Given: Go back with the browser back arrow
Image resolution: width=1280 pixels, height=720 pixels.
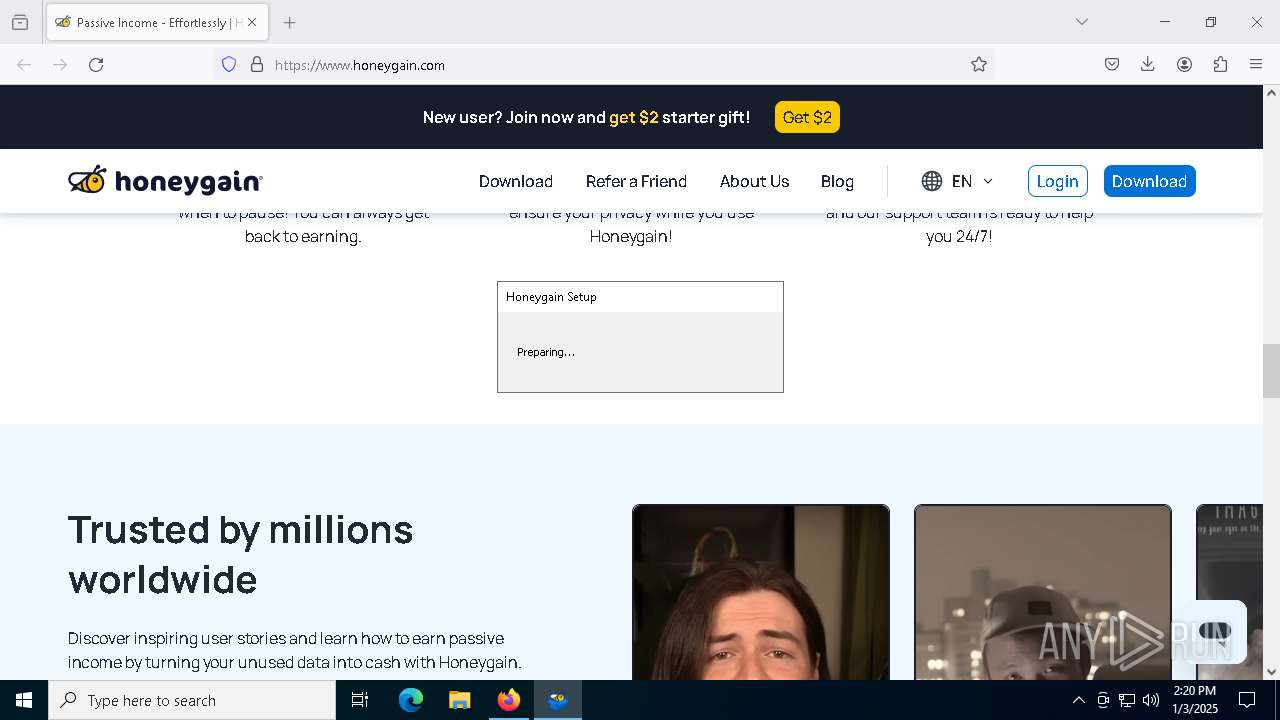Looking at the screenshot, I should click(24, 64).
